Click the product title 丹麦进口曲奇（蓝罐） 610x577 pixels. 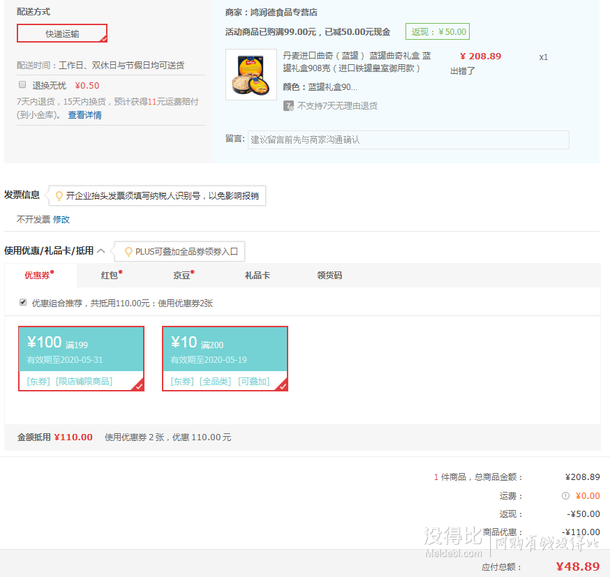click(x=357, y=62)
